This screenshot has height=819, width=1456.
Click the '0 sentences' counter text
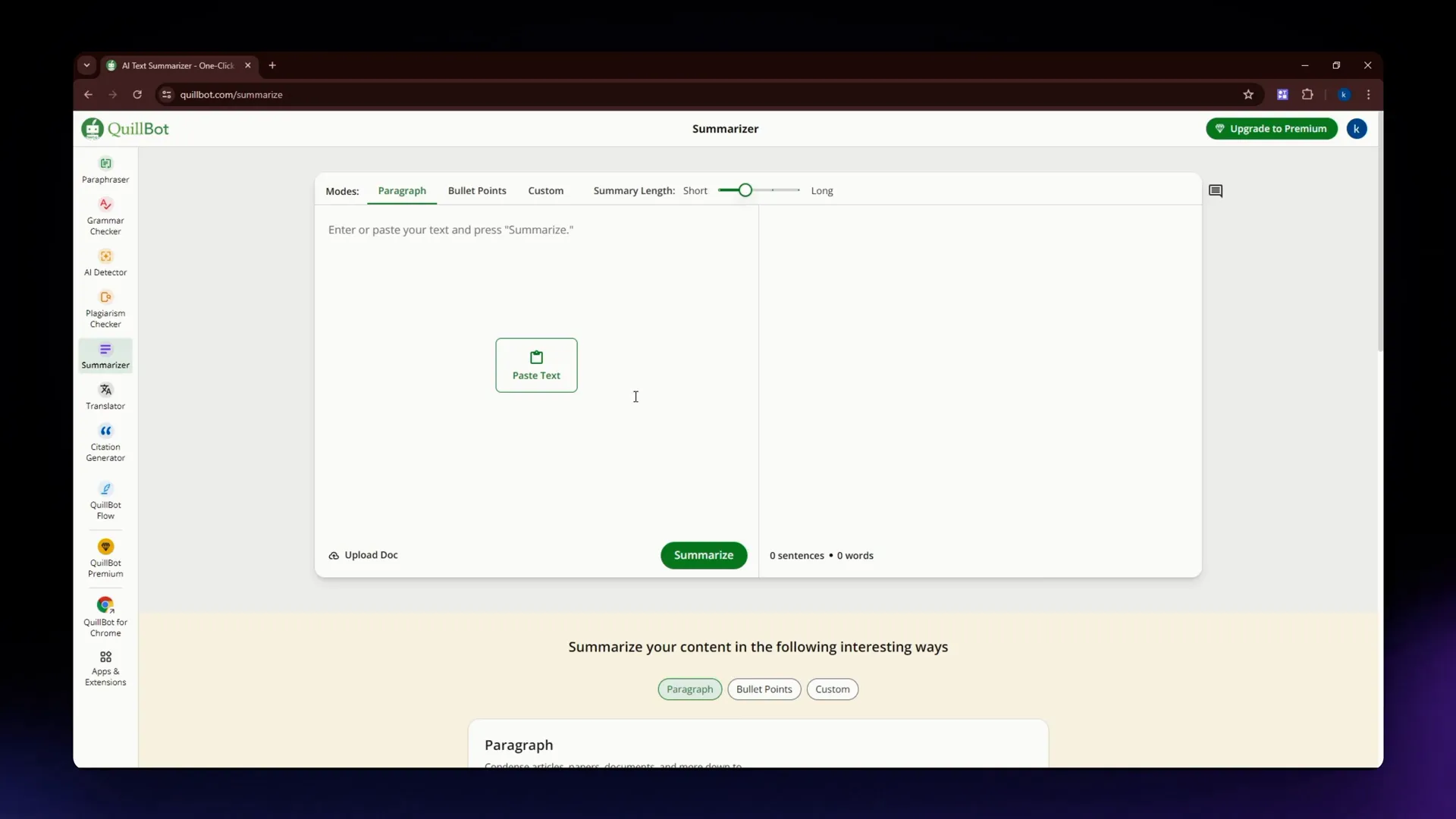pyautogui.click(x=796, y=556)
